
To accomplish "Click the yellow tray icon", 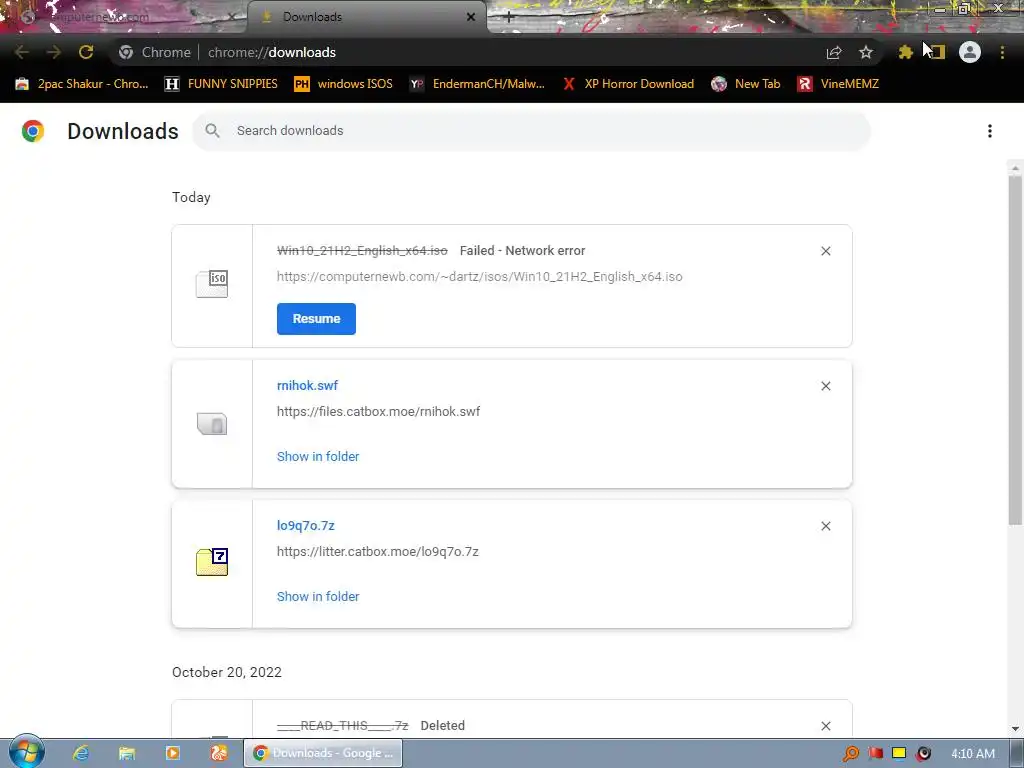I will 899,754.
